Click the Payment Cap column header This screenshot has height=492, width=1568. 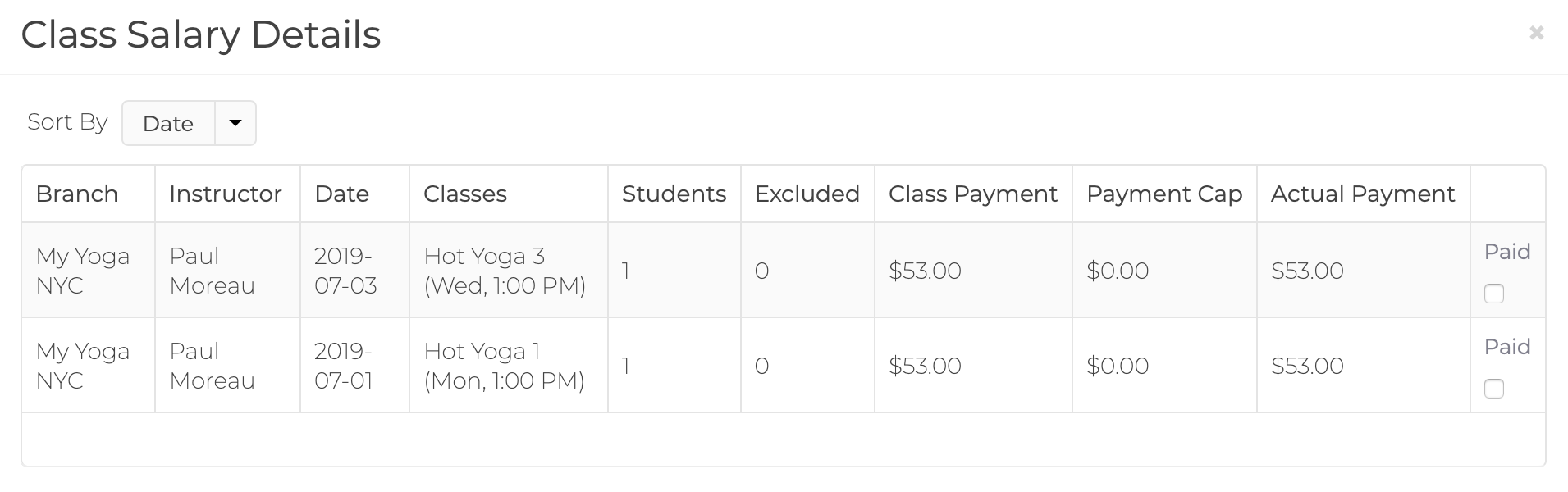click(x=1164, y=194)
